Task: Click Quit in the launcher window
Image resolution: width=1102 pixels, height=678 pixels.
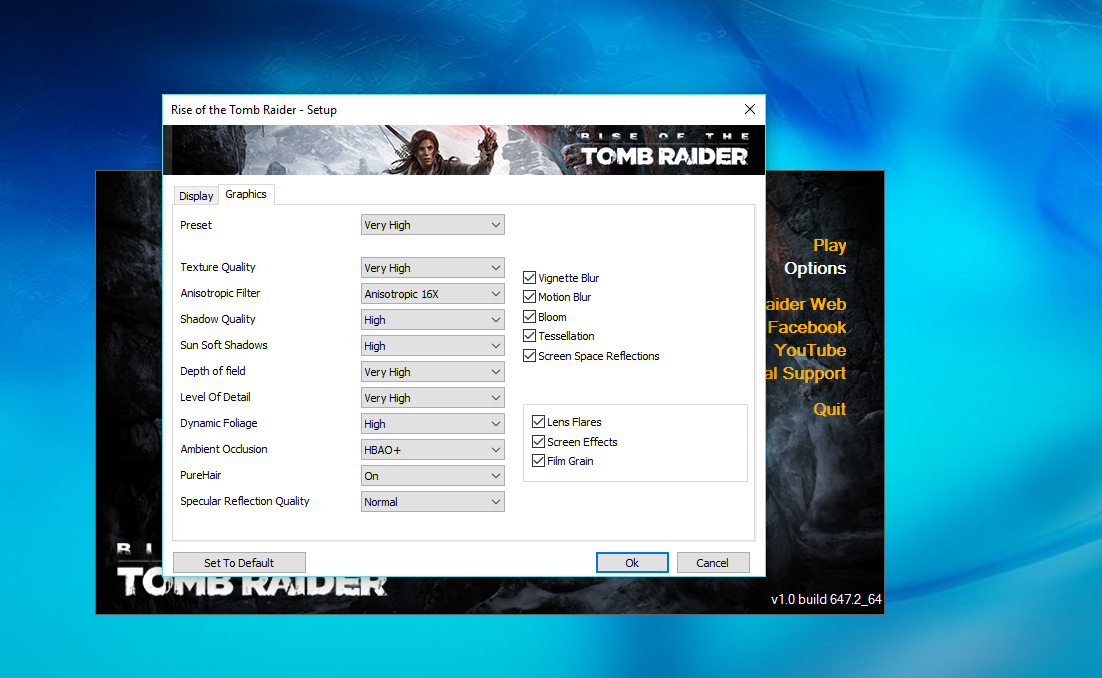Action: click(829, 409)
